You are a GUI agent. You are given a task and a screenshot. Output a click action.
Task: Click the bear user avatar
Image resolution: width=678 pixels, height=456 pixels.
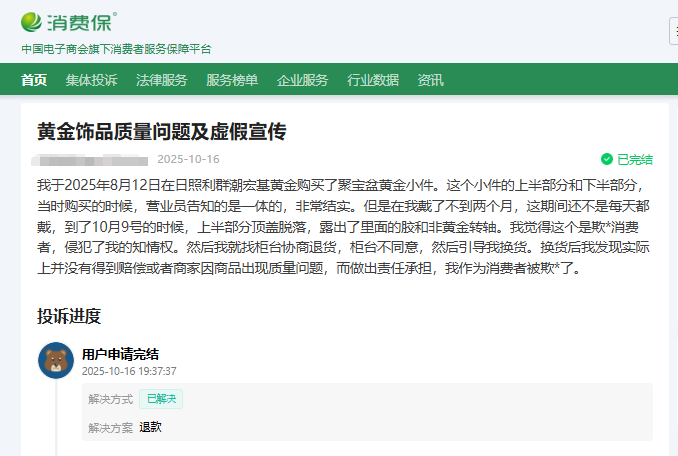point(56,361)
